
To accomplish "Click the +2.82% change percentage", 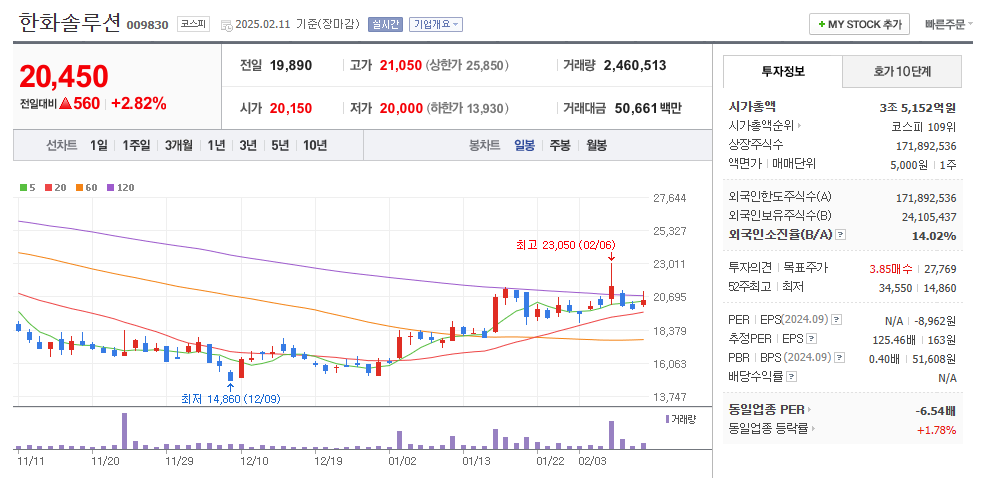I will click(139, 104).
